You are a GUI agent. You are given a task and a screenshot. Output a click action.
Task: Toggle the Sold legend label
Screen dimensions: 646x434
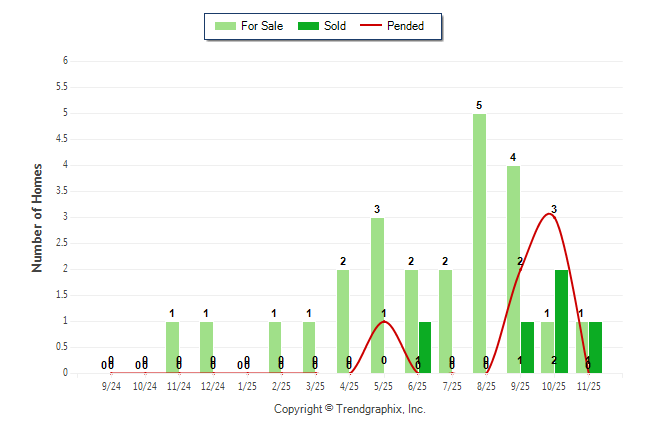tap(335, 26)
